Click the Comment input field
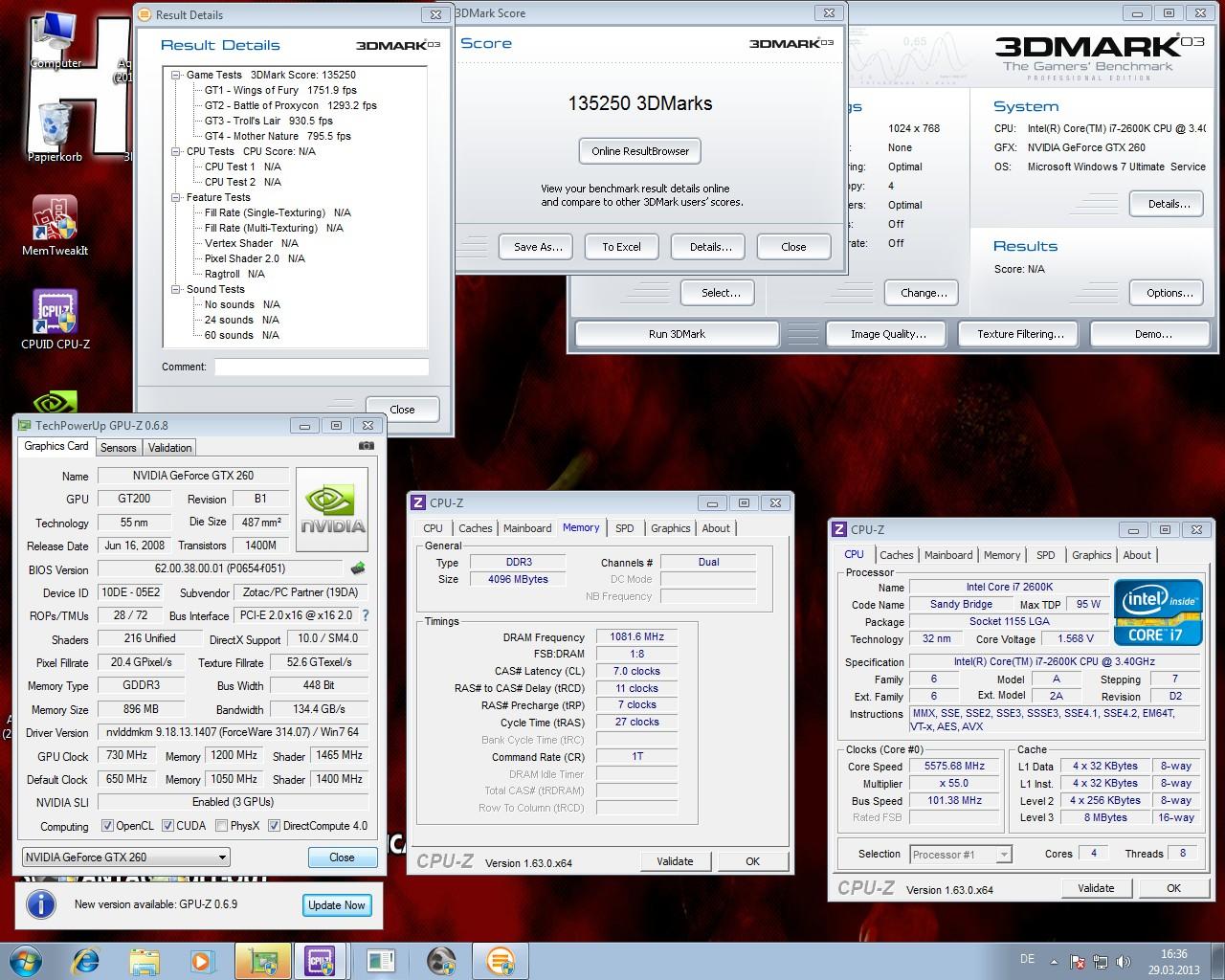Image resolution: width=1225 pixels, height=980 pixels. 322,367
